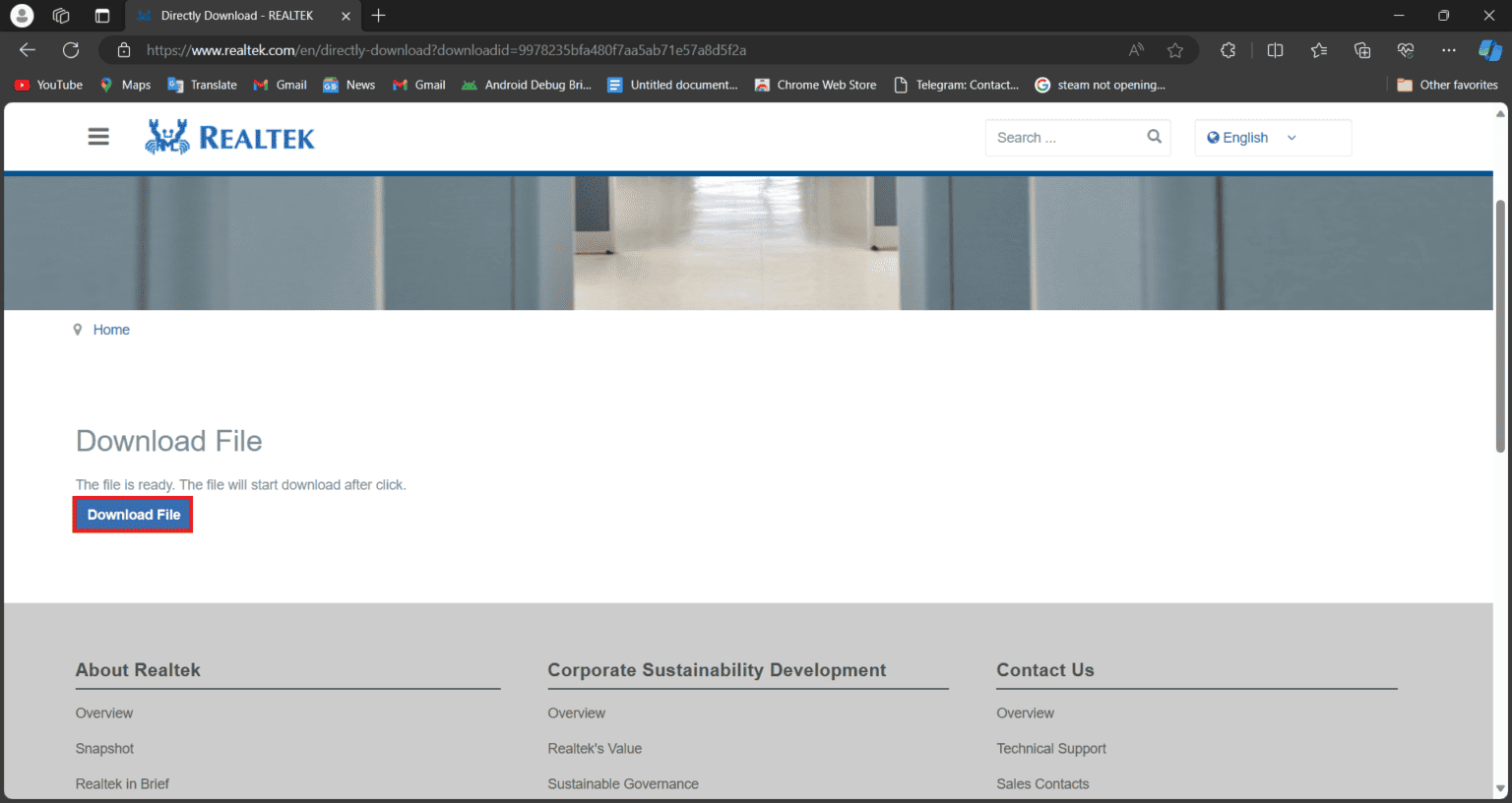
Task: Click the Download File button
Action: pos(132,514)
